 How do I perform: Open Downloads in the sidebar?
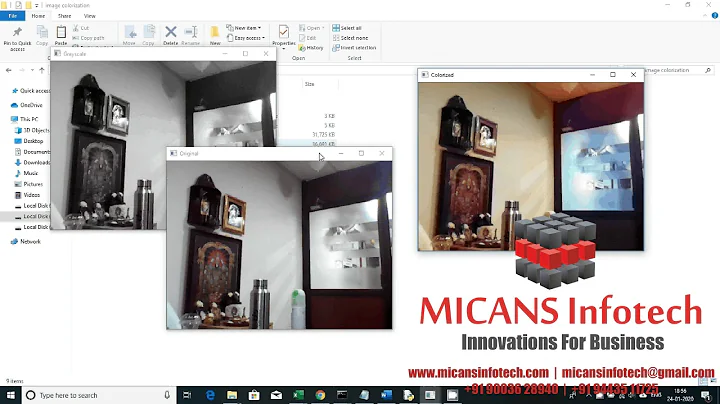(x=32, y=163)
